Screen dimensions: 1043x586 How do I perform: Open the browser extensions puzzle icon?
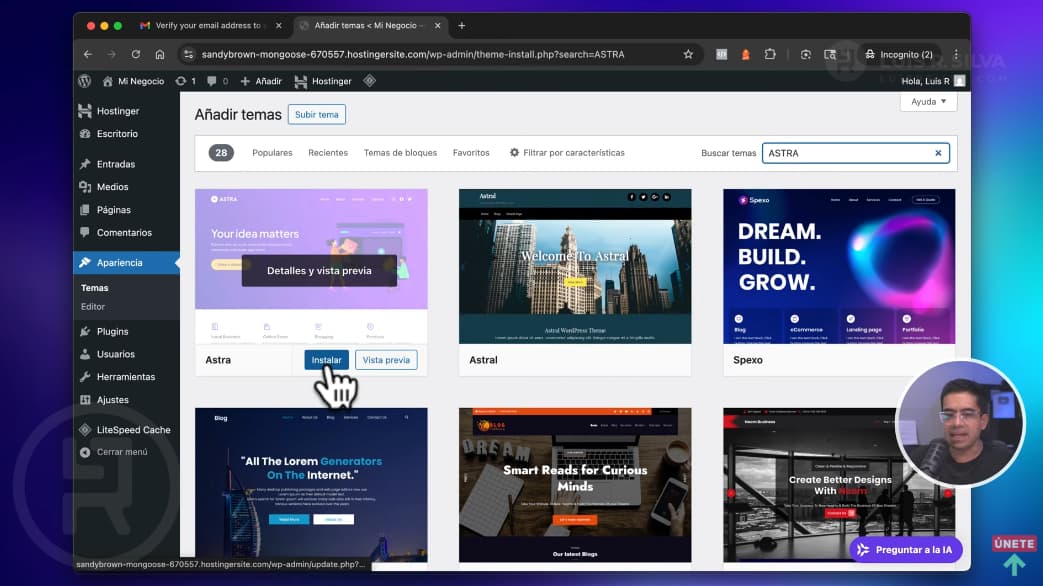coord(770,55)
